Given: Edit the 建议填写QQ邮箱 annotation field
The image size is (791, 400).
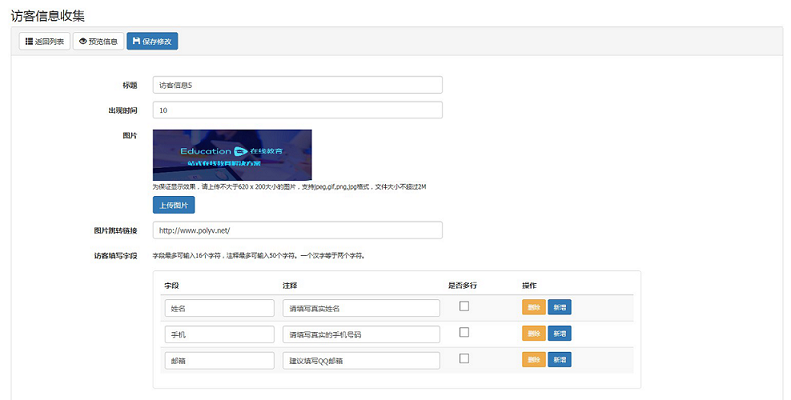Looking at the screenshot, I should tap(361, 360).
